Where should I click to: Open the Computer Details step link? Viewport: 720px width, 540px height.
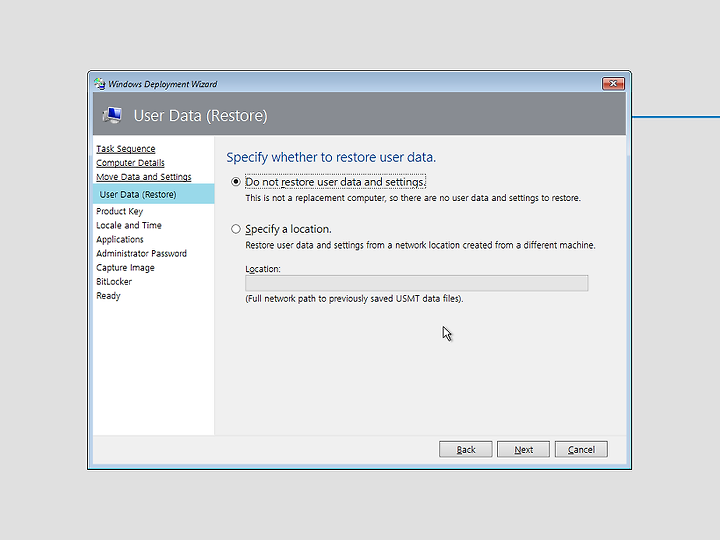(130, 163)
